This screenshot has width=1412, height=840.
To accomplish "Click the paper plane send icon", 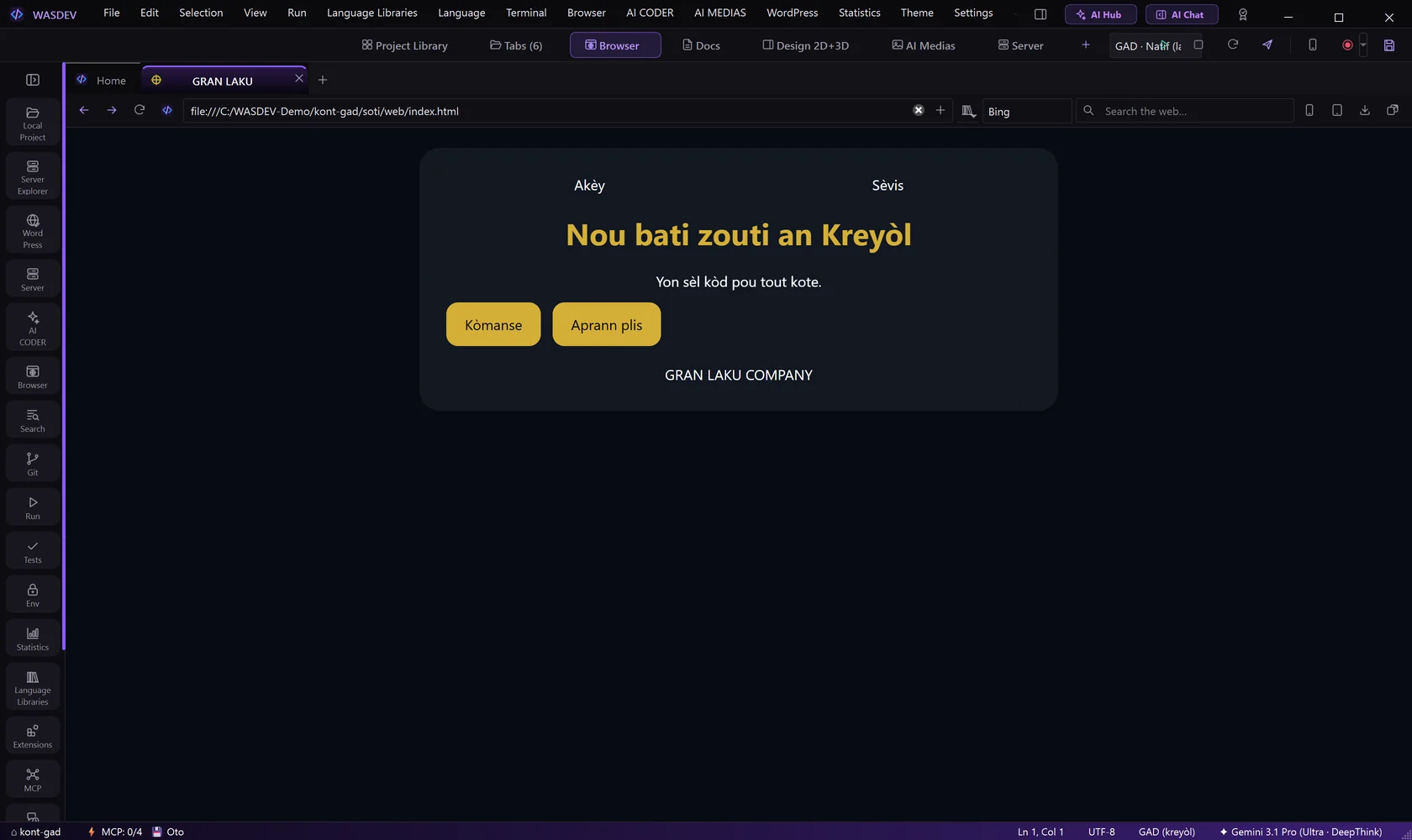I will click(x=1267, y=45).
